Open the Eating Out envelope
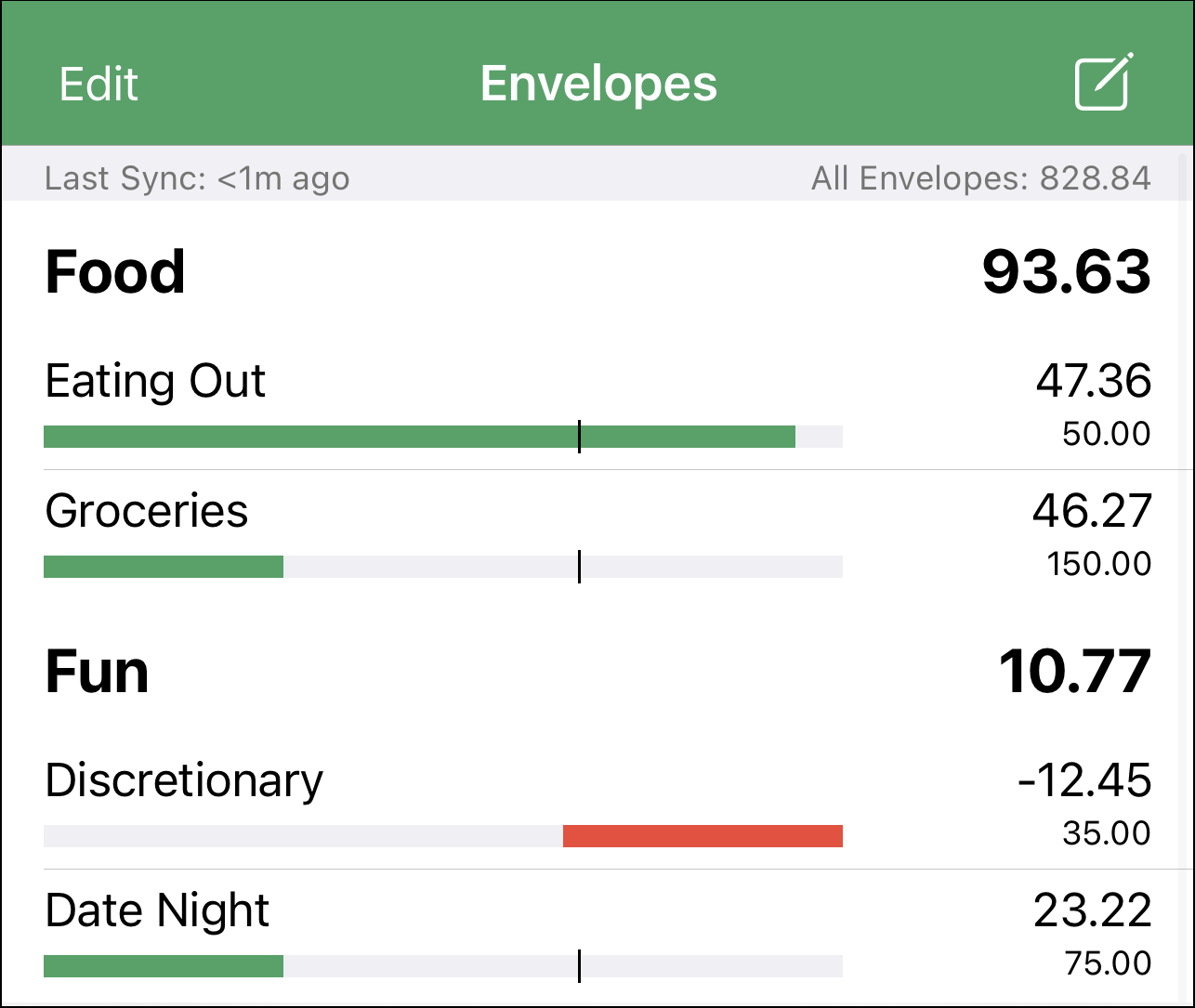 (x=597, y=406)
